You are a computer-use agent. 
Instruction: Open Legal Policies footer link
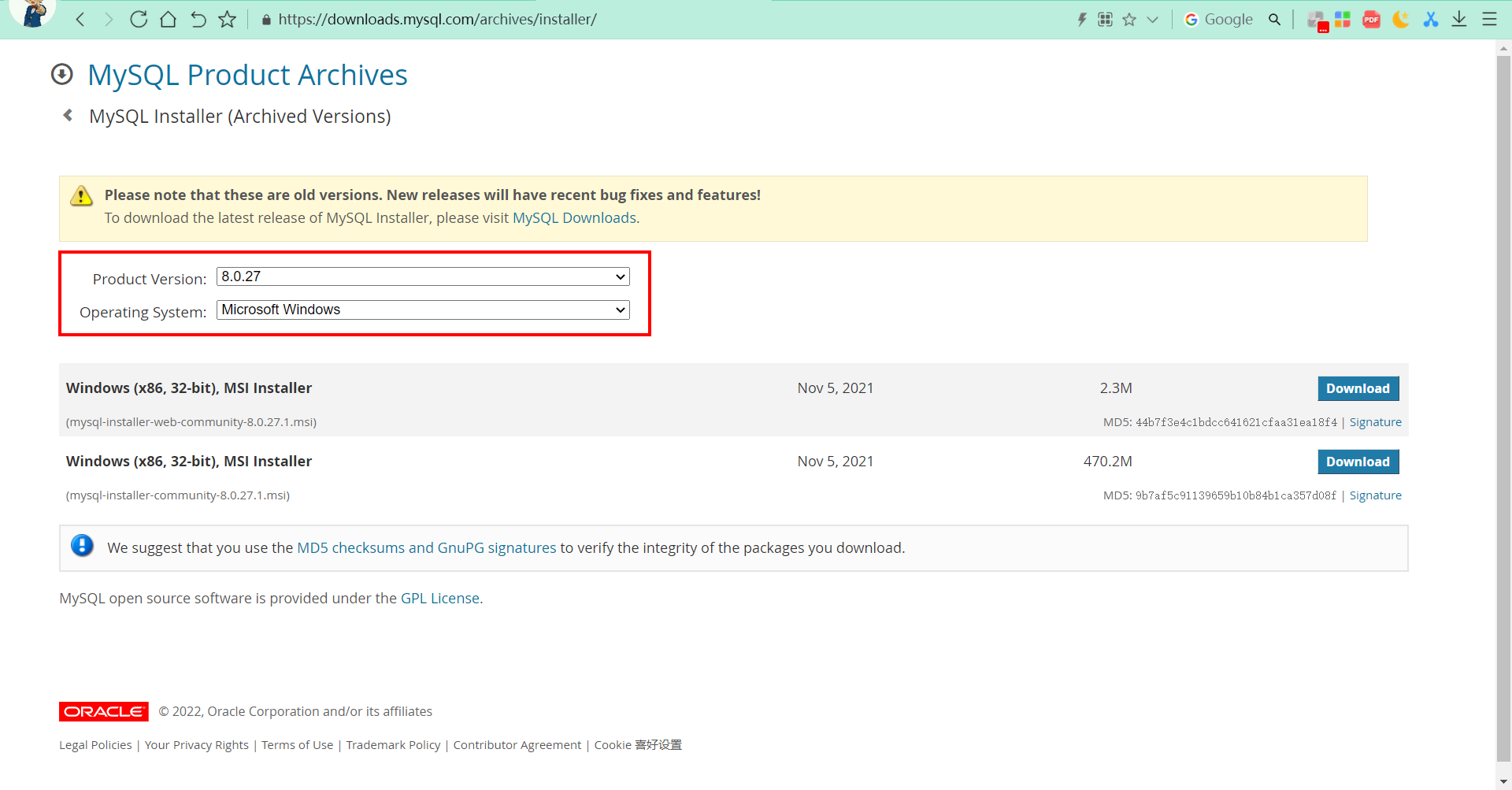click(x=95, y=745)
